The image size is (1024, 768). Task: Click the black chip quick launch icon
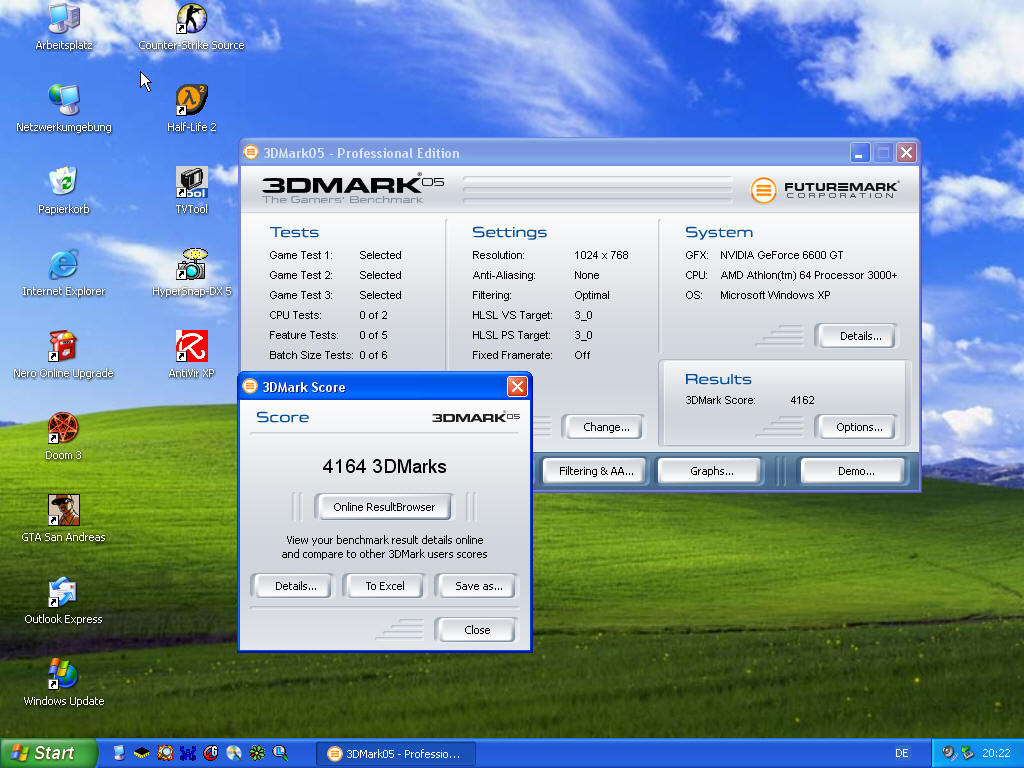coord(141,753)
